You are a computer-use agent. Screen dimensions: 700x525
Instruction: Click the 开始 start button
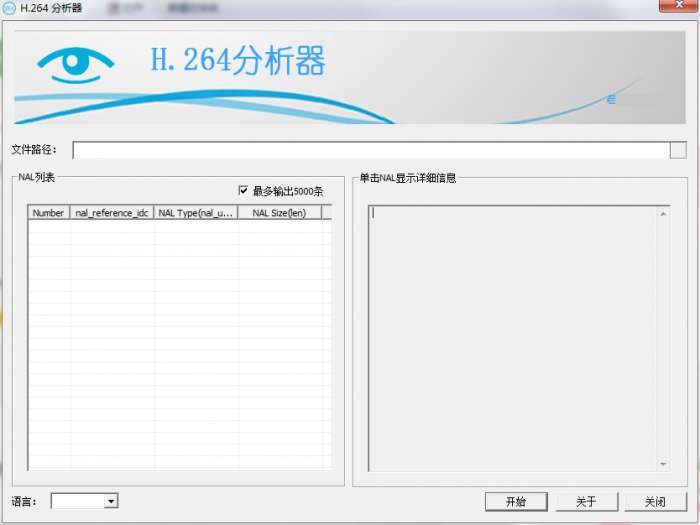(516, 501)
